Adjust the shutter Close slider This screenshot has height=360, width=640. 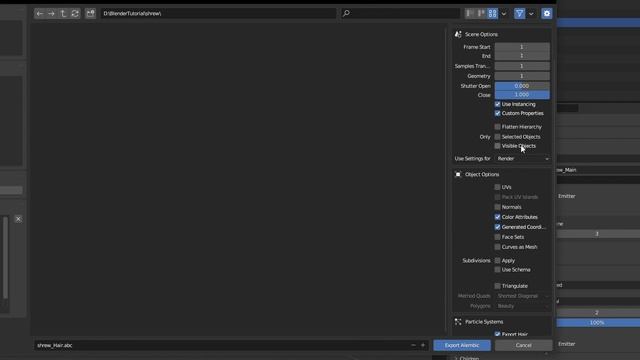(x=522, y=95)
